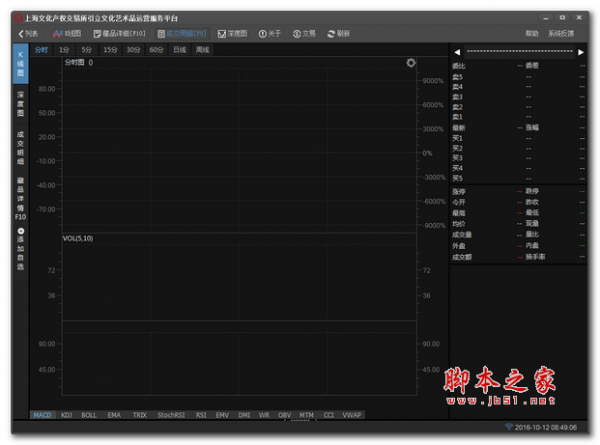
Task: Click the 成交量 volume label
Action: (462, 235)
